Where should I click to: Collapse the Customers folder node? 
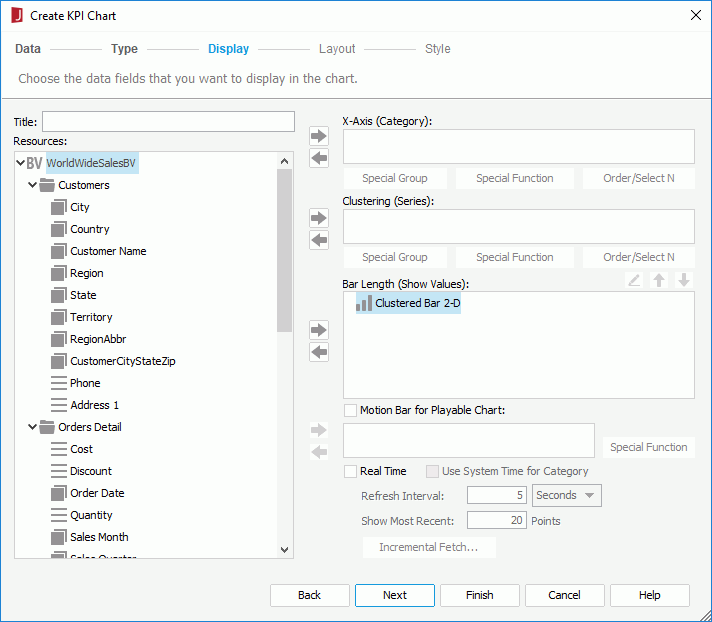point(32,185)
